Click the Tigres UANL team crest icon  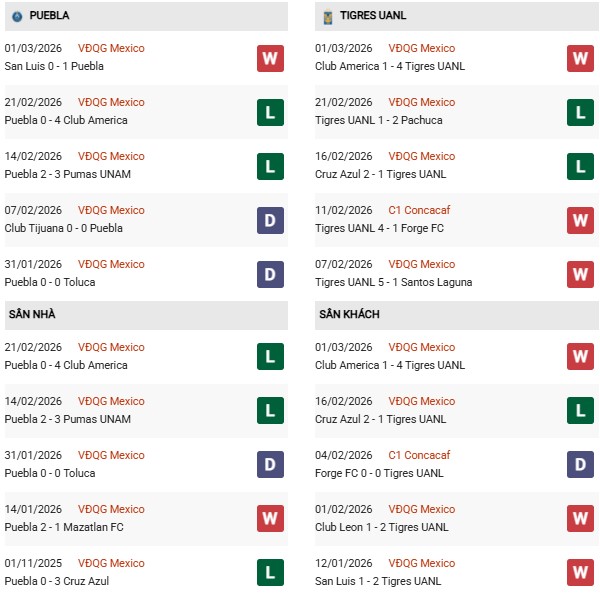[327, 16]
